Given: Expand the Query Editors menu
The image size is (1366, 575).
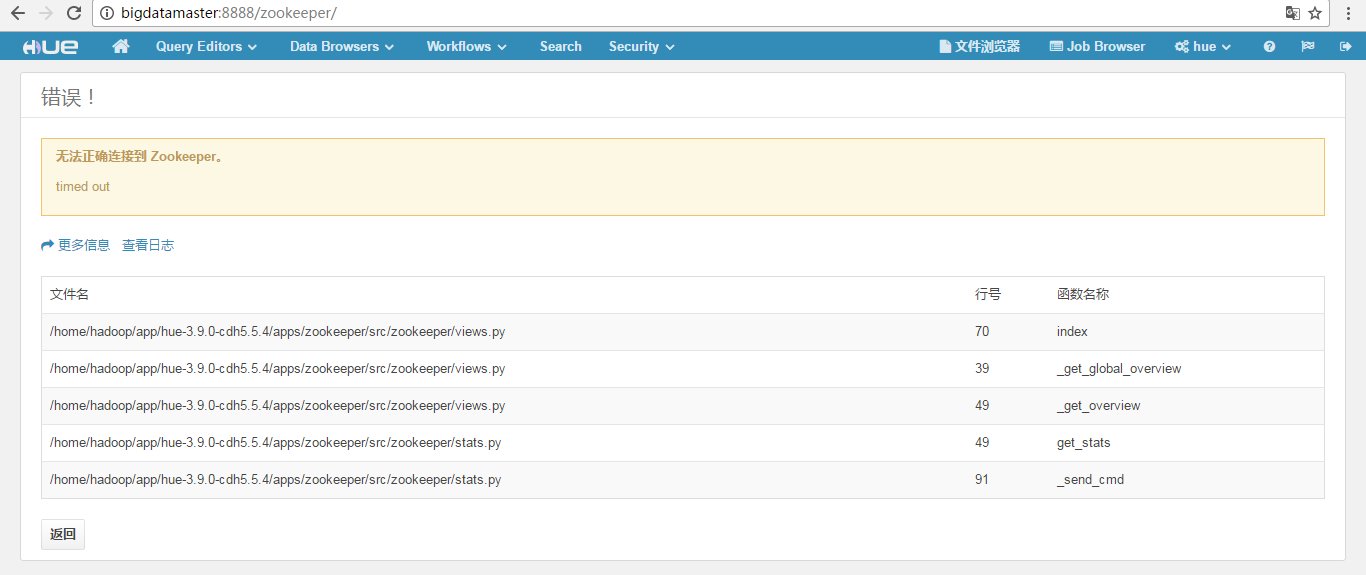Looking at the screenshot, I should point(206,46).
